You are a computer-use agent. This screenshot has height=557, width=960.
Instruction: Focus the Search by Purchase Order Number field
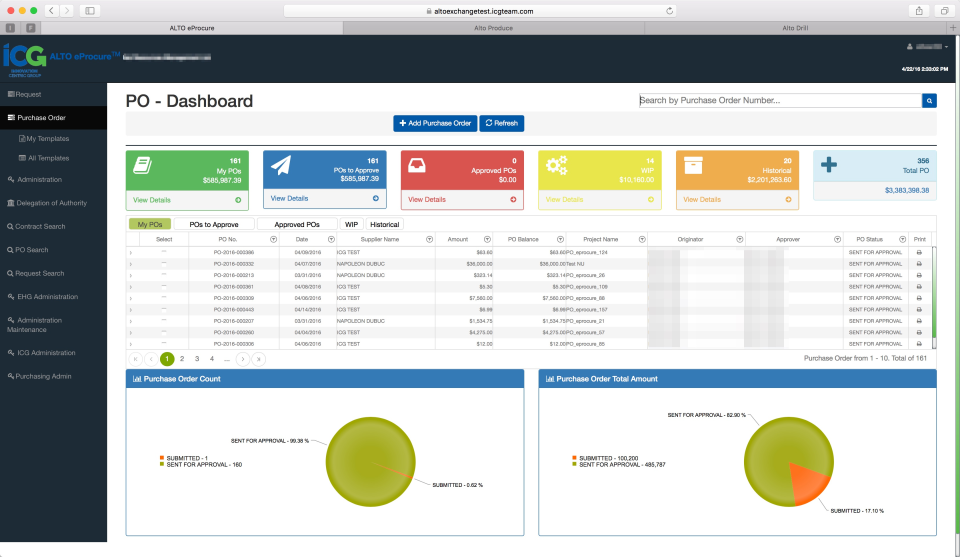[x=780, y=100]
